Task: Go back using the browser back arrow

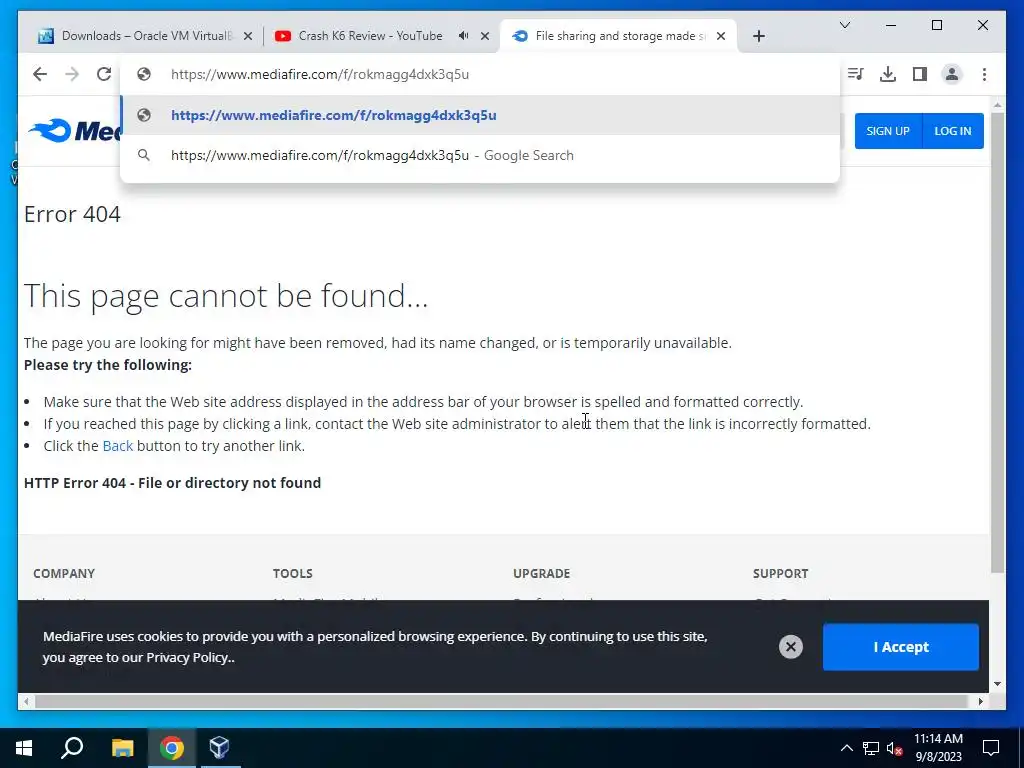Action: pos(40,74)
